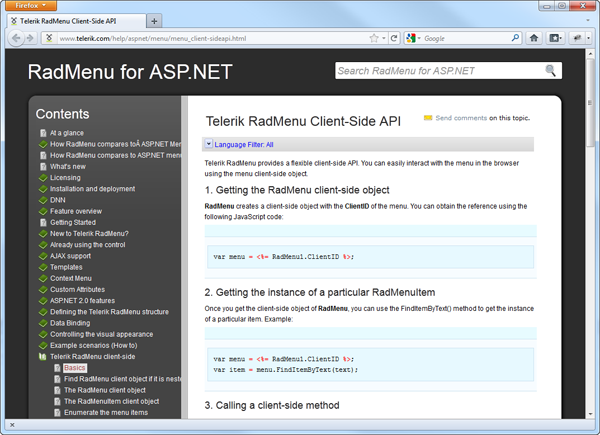Expand the Licensing tree node
The image size is (600, 435).
coord(43,178)
